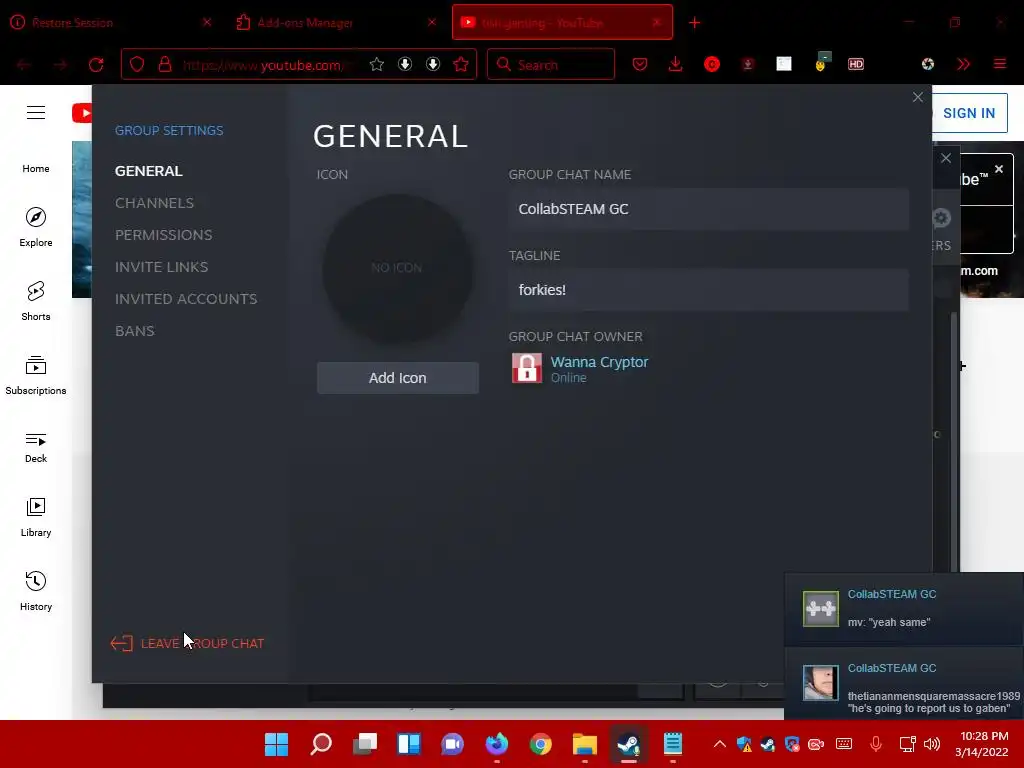Screen dimensions: 1024x768
Task: Open YouTube History
Action: point(36,591)
